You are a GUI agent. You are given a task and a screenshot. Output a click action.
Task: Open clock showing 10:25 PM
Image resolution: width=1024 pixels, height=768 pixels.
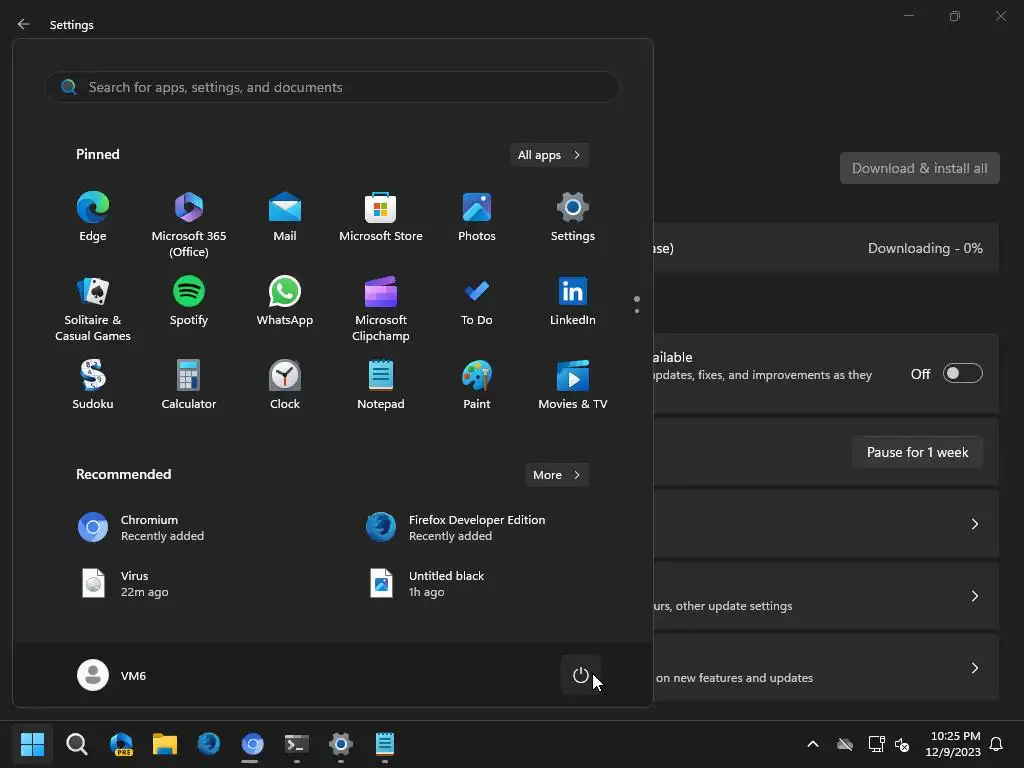[953, 744]
